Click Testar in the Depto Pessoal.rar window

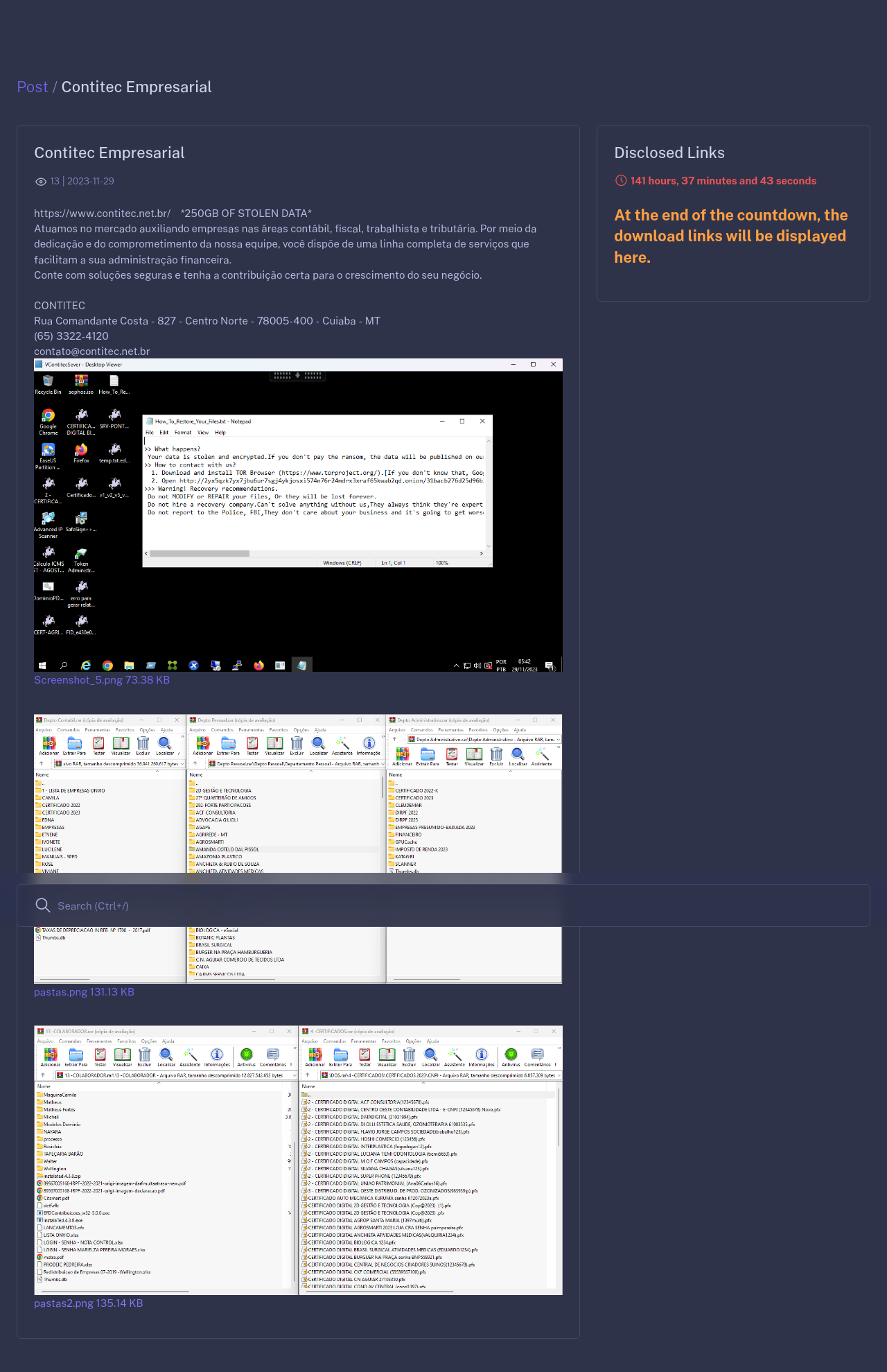(x=252, y=745)
